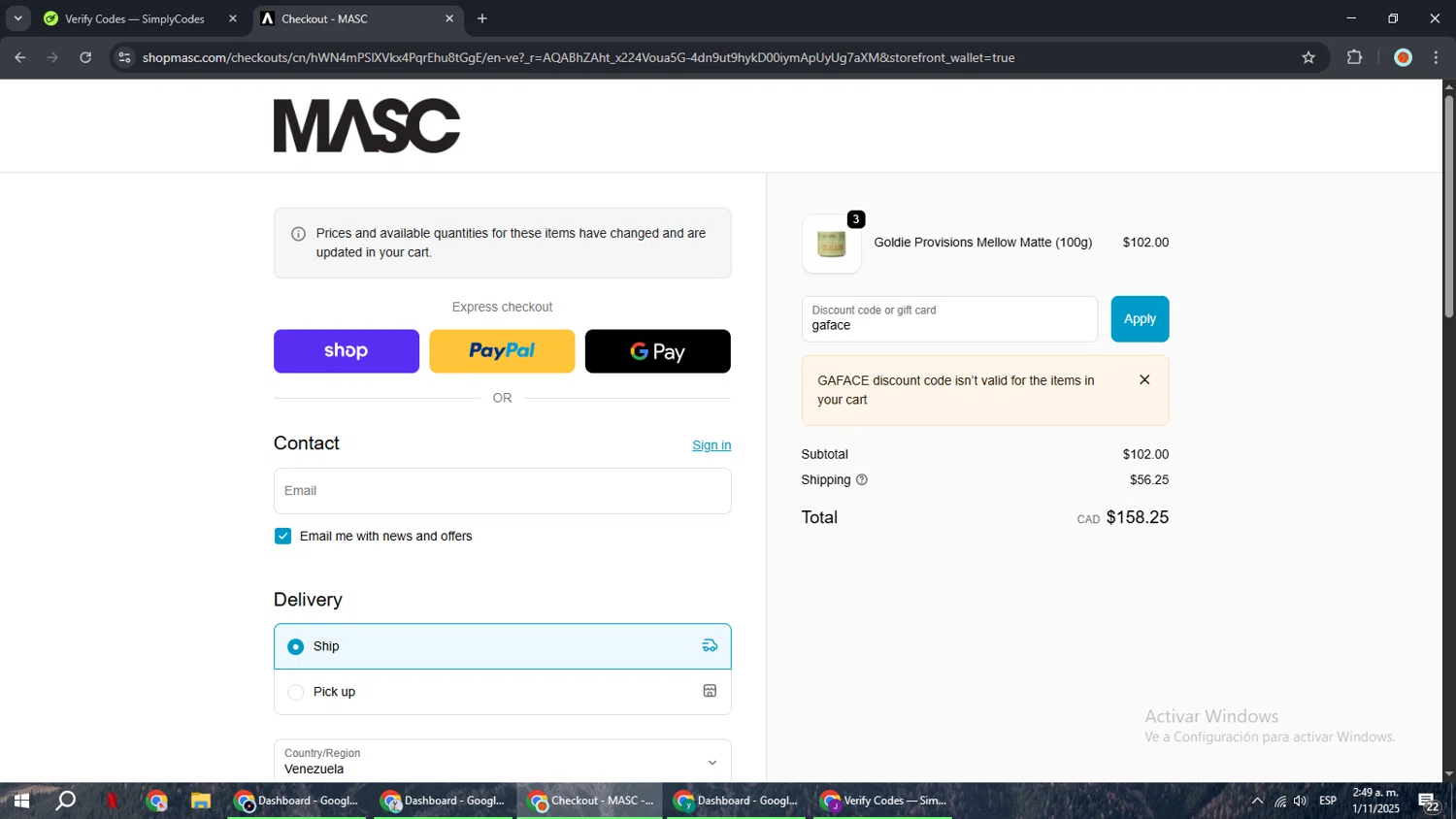
Task: Switch the ESP keyboard language indicator
Action: point(1328,801)
